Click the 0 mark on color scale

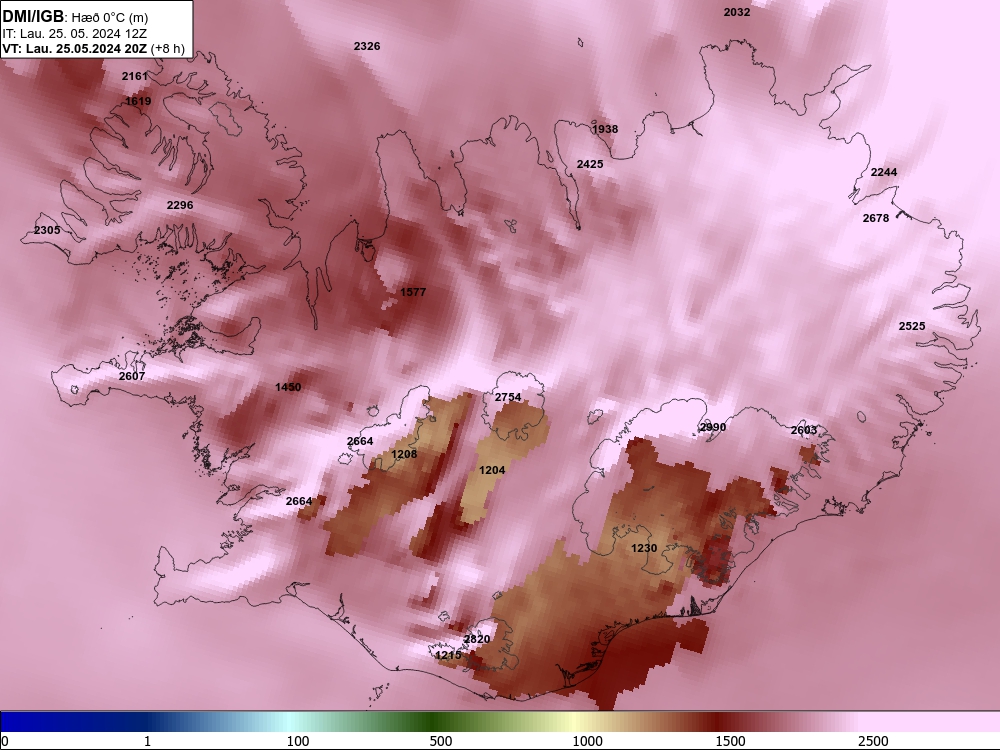(5, 741)
